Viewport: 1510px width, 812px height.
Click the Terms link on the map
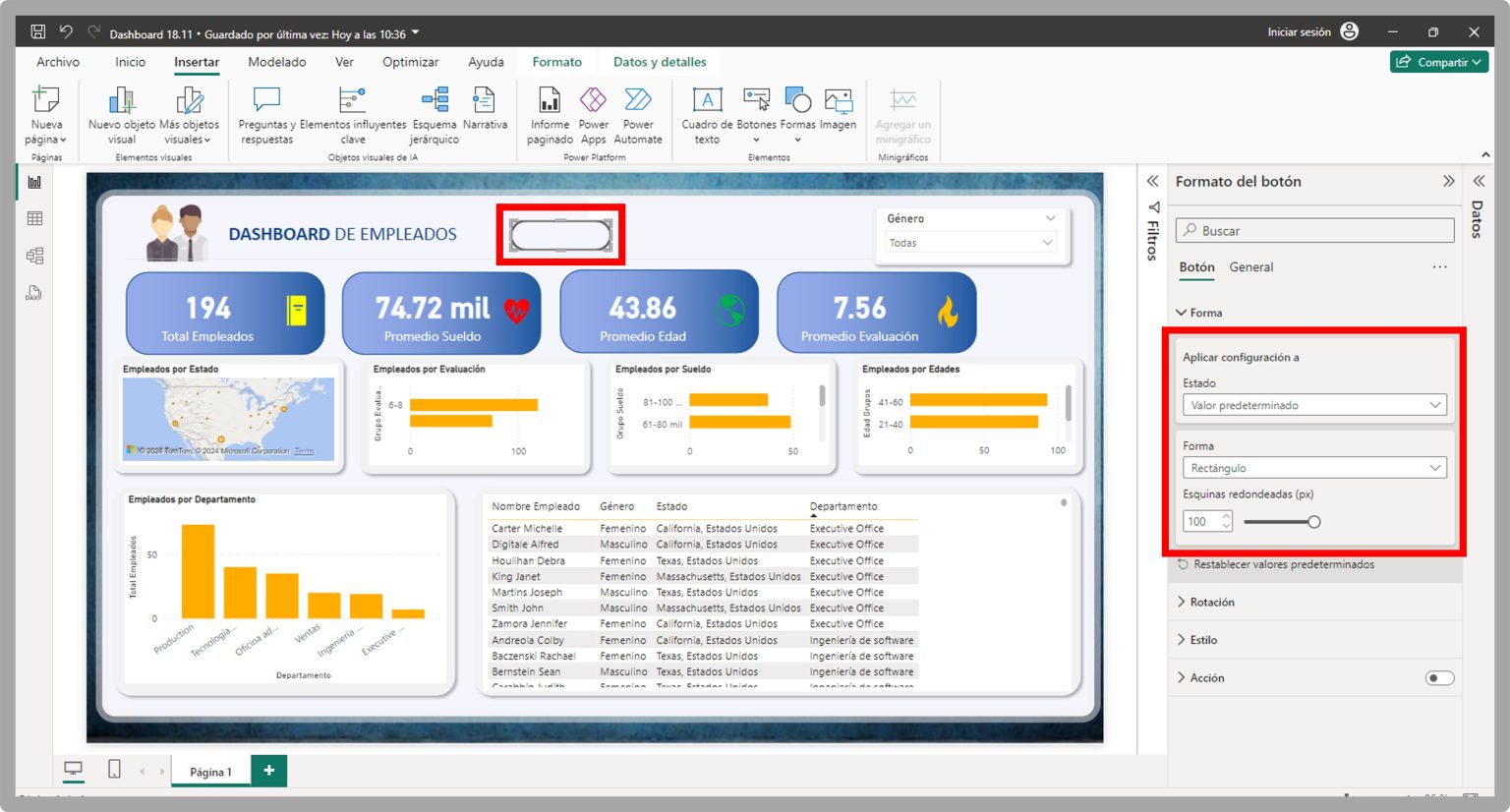304,451
